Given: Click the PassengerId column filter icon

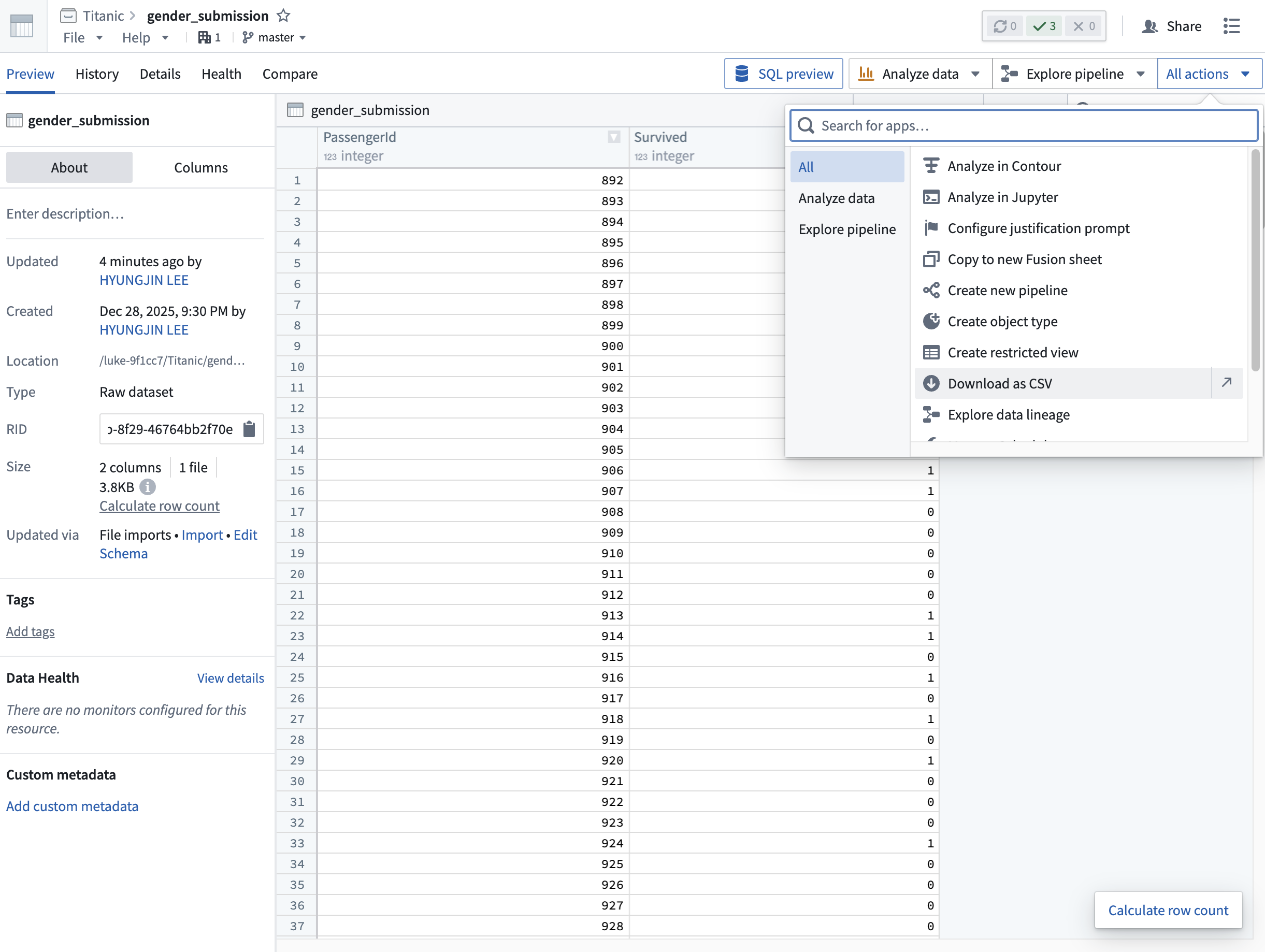Looking at the screenshot, I should 614,137.
